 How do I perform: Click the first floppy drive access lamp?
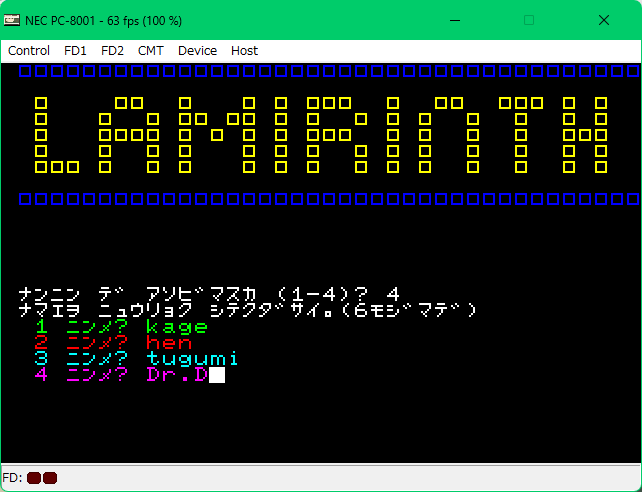33,478
